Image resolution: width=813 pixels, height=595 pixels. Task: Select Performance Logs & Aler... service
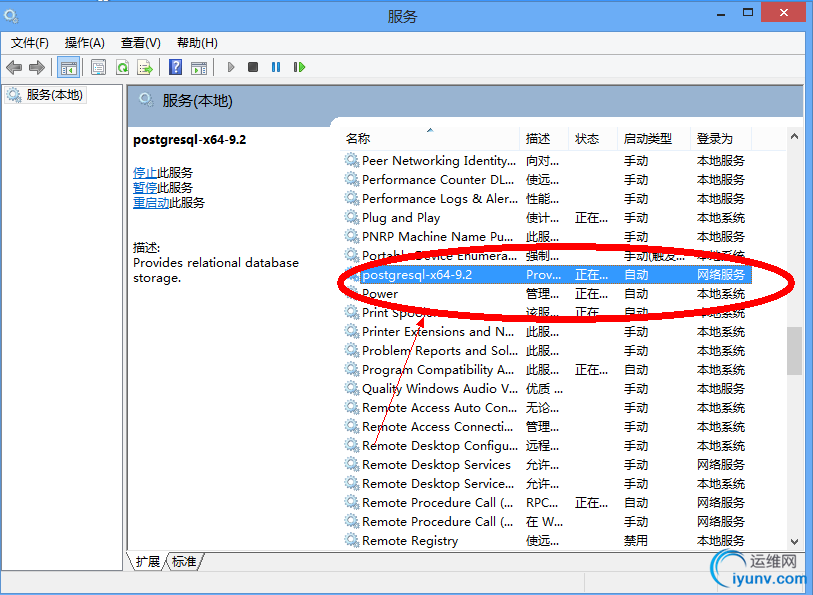click(547, 199)
